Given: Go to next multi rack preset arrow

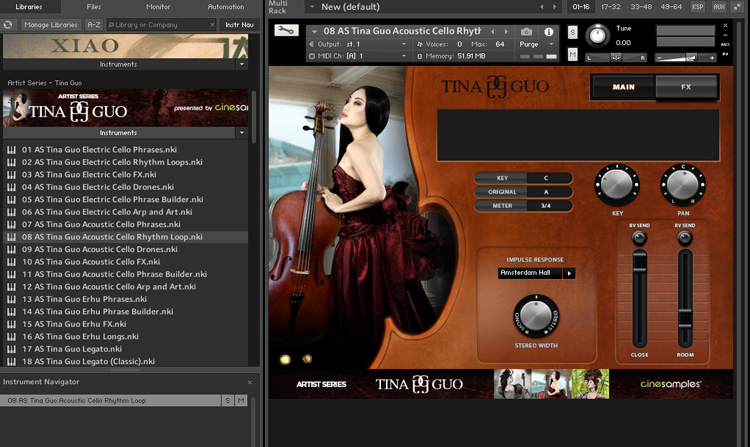Looking at the screenshot, I should 554,7.
